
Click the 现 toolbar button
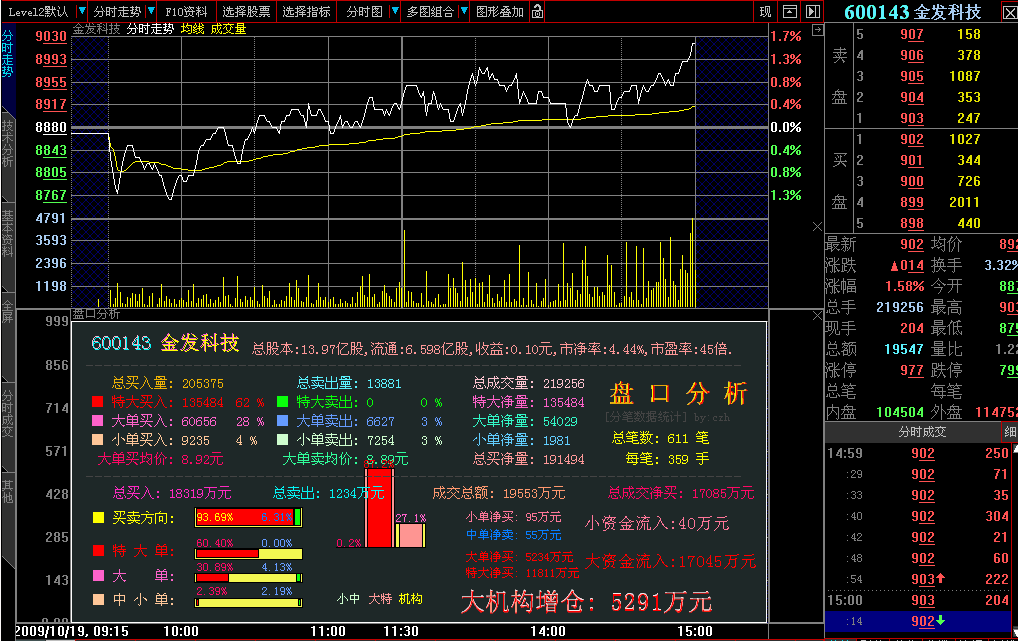pyautogui.click(x=766, y=12)
